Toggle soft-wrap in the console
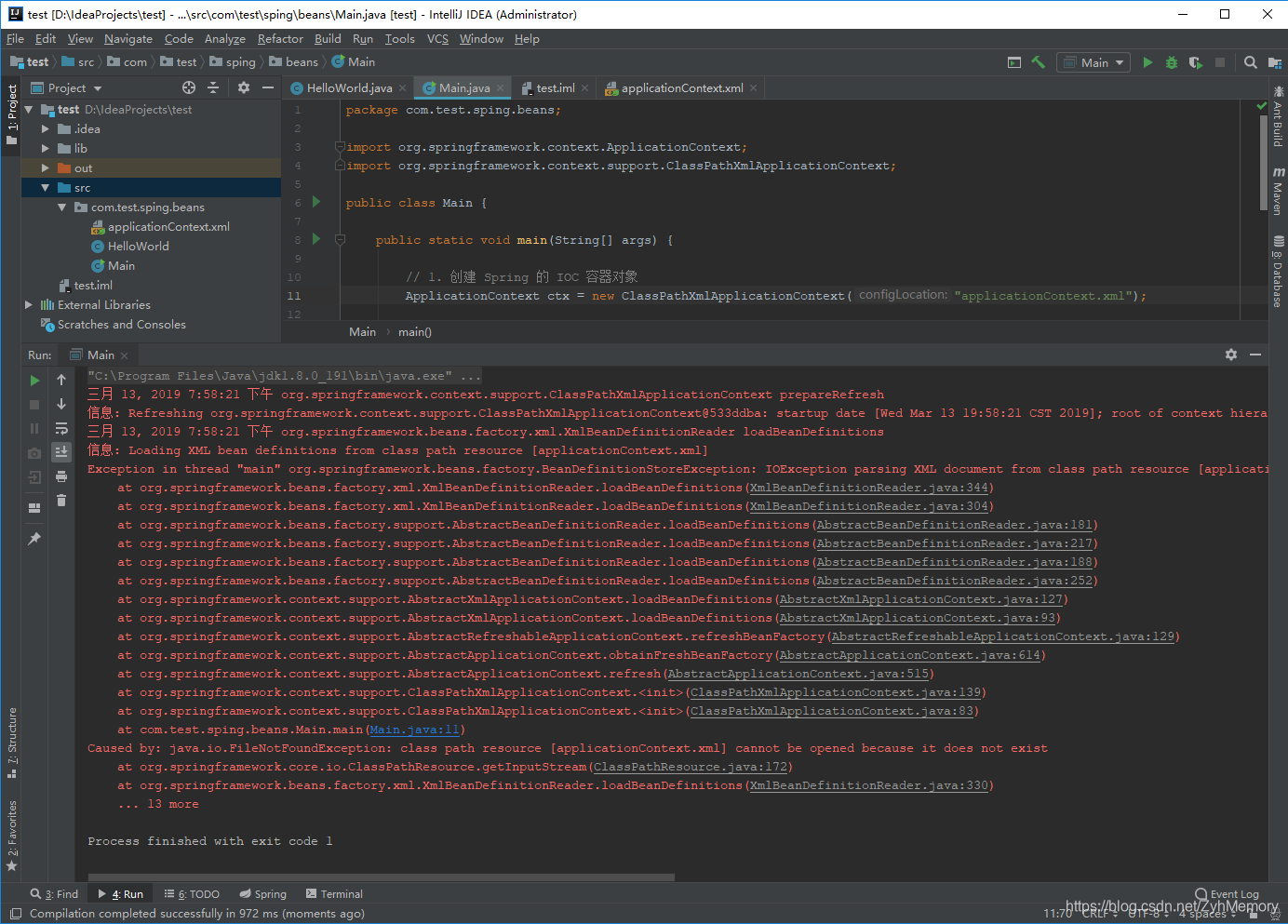Image resolution: width=1288 pixels, height=924 pixels. (61, 428)
